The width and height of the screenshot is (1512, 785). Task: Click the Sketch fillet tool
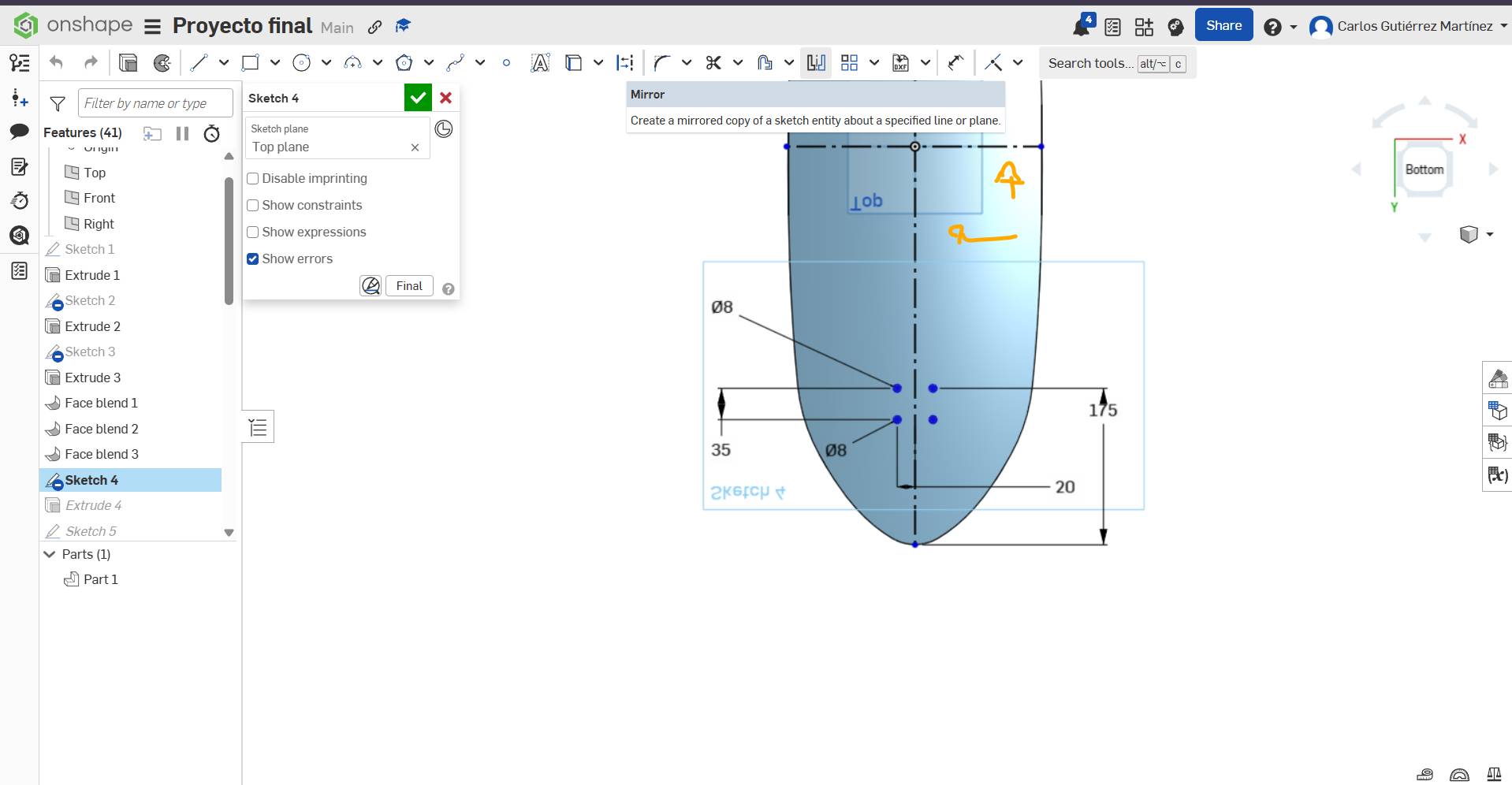coord(662,63)
